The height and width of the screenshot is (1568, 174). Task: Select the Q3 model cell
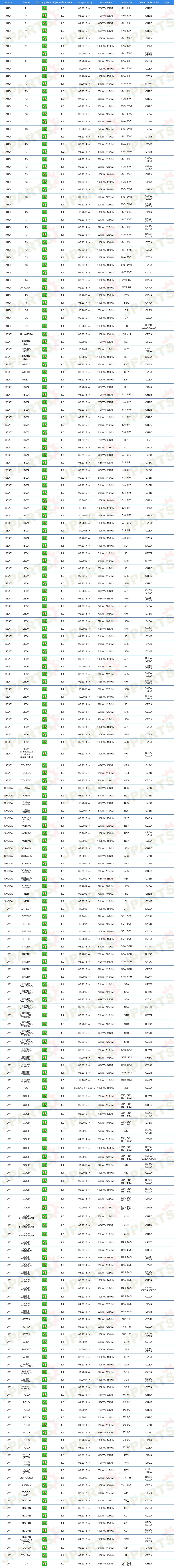pyautogui.click(x=26, y=326)
